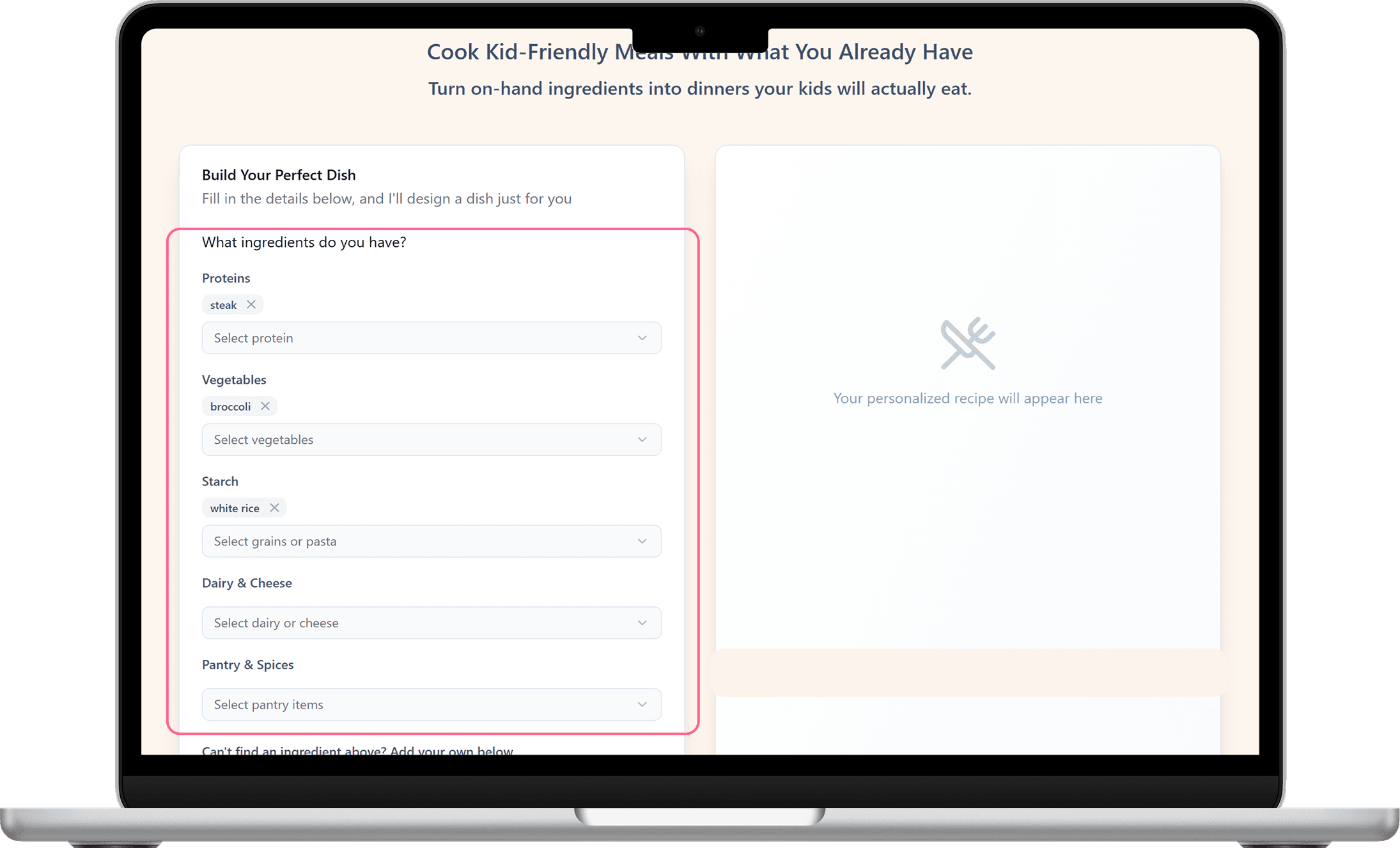Click the white rice tag label

click(x=235, y=508)
